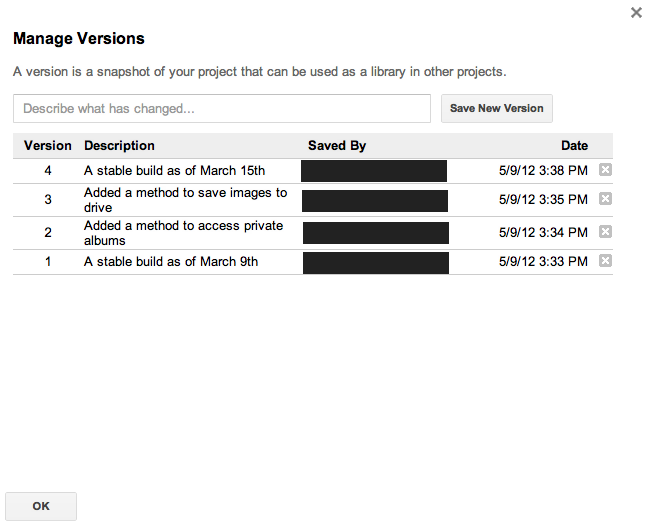This screenshot has height=527, width=649.
Task: Click the 5/9/12 3:33 PM date
Action: coord(543,262)
